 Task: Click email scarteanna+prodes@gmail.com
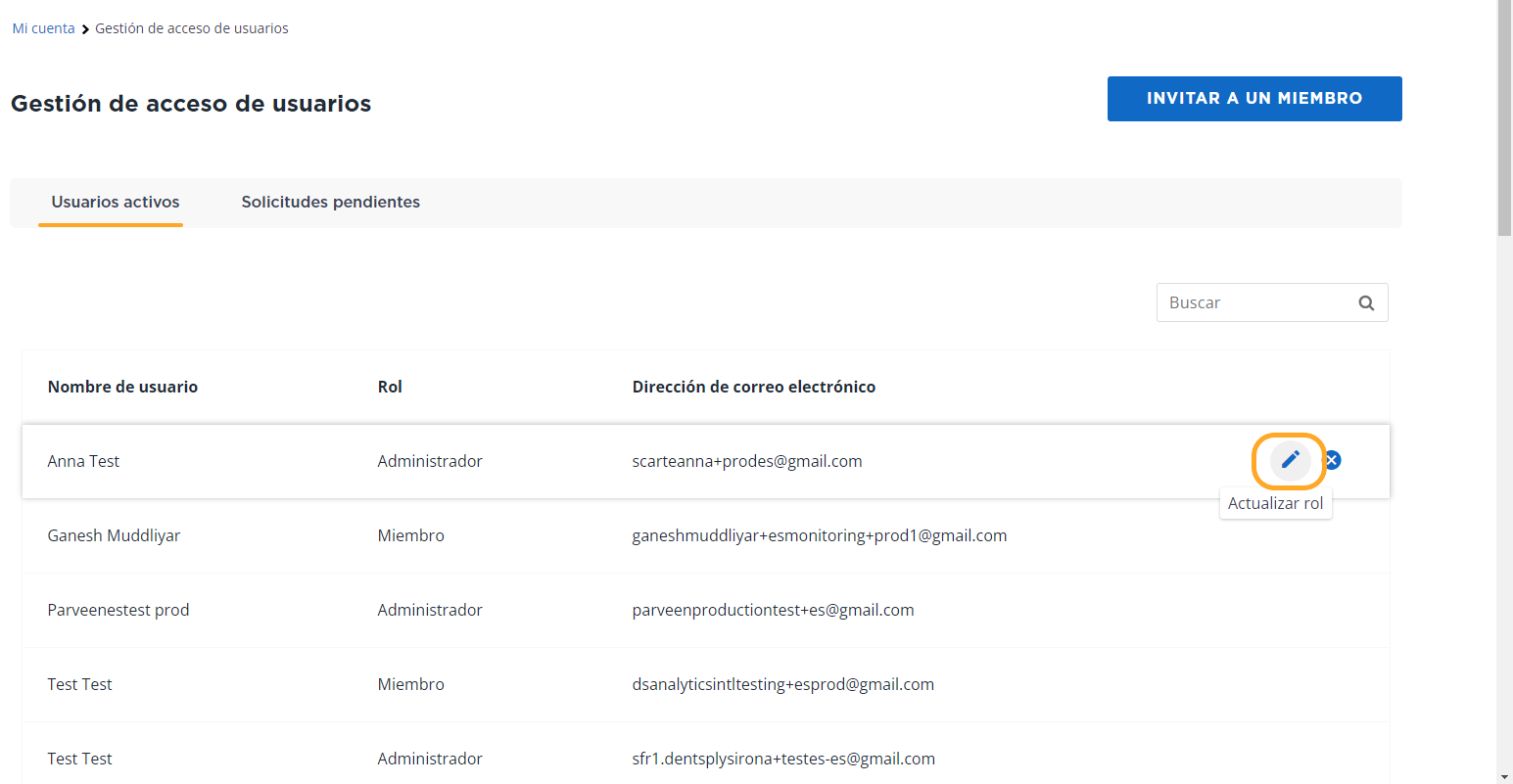click(747, 461)
